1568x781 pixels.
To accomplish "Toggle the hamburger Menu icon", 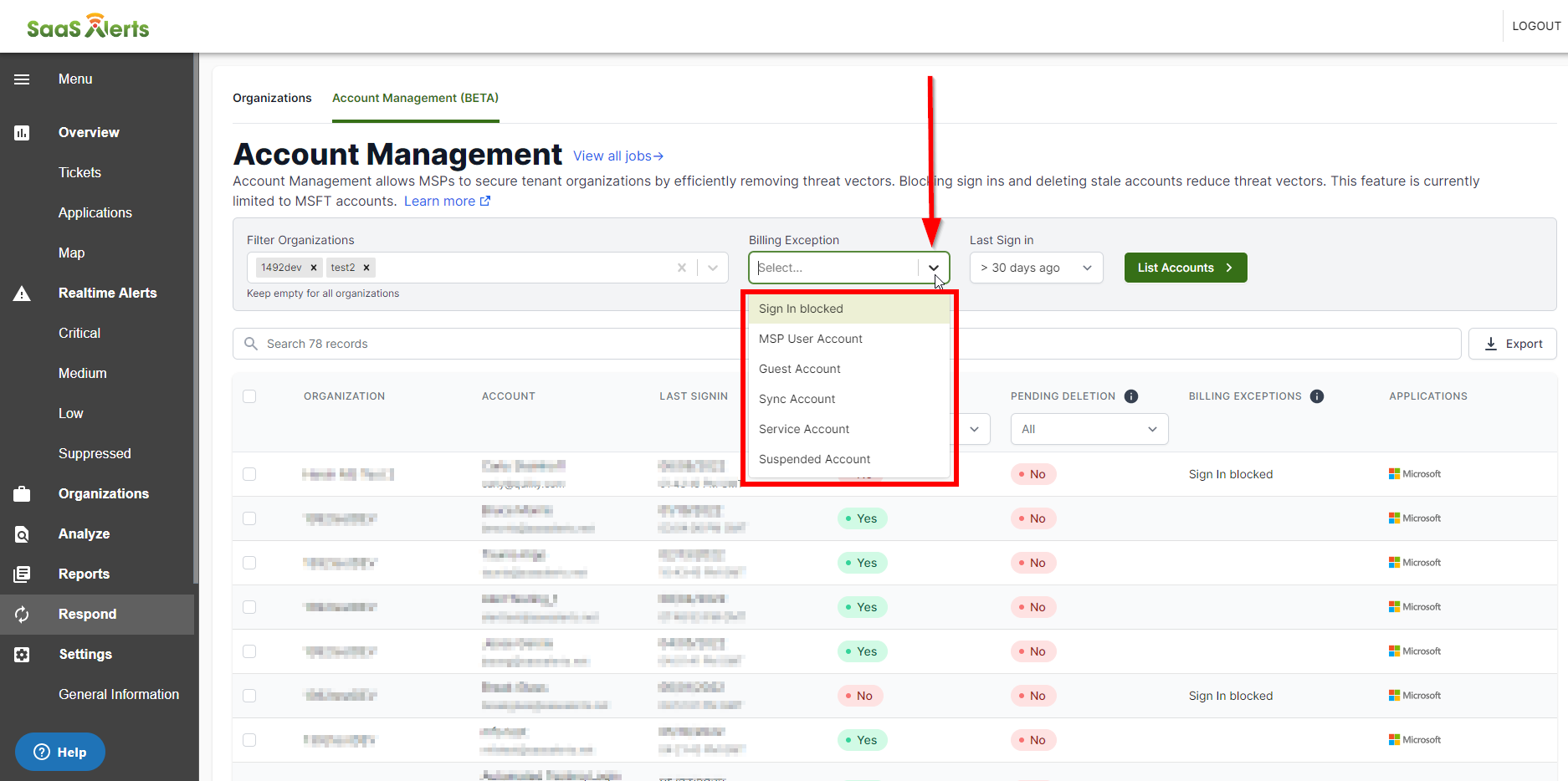I will [x=22, y=79].
